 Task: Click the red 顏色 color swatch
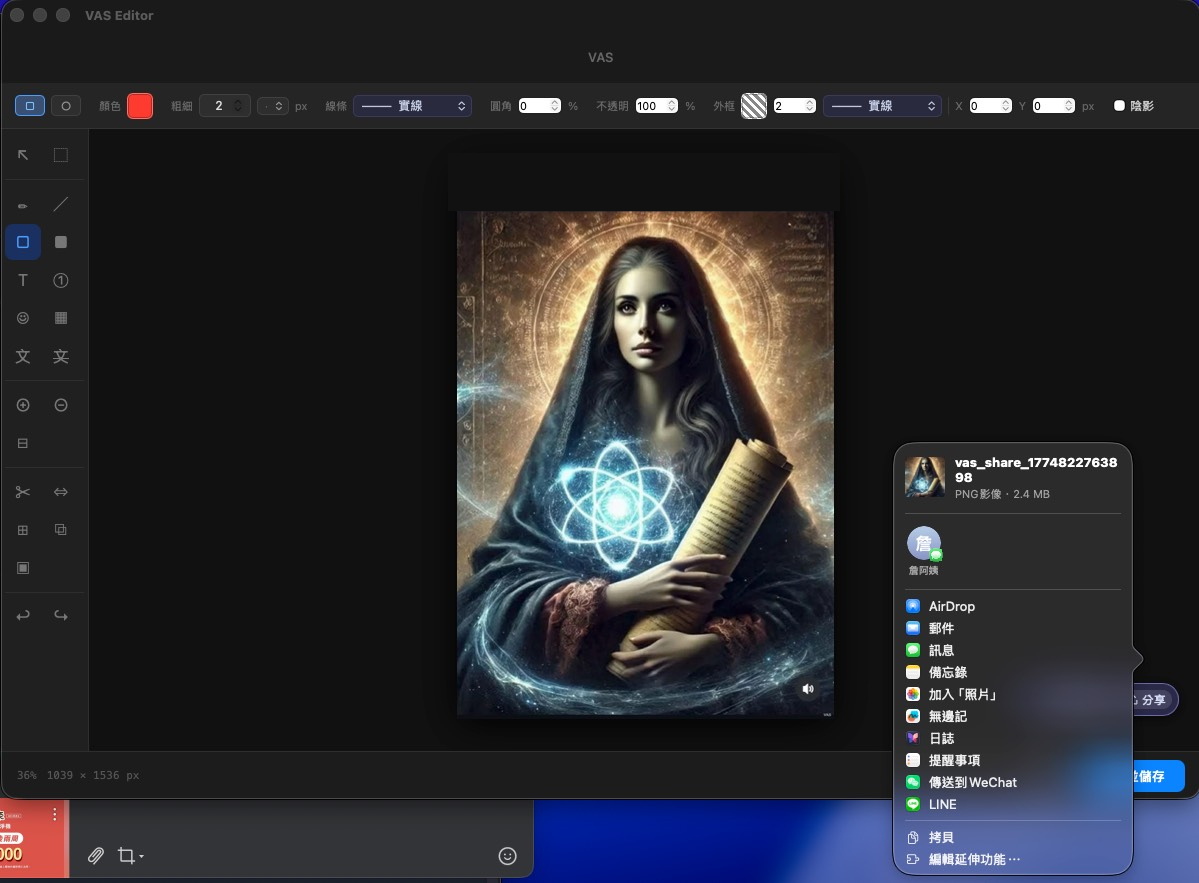point(140,106)
